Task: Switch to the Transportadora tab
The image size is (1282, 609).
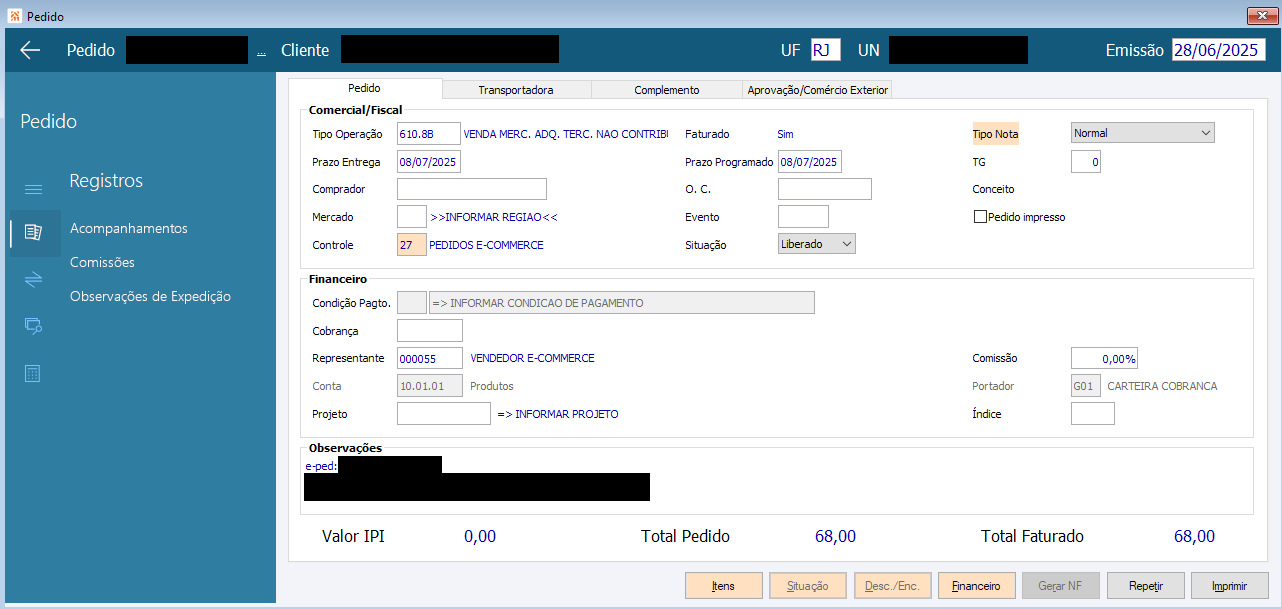Action: [516, 90]
